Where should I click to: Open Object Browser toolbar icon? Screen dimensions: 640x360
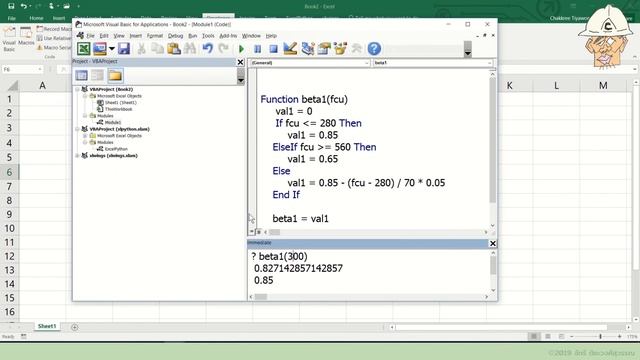point(340,49)
